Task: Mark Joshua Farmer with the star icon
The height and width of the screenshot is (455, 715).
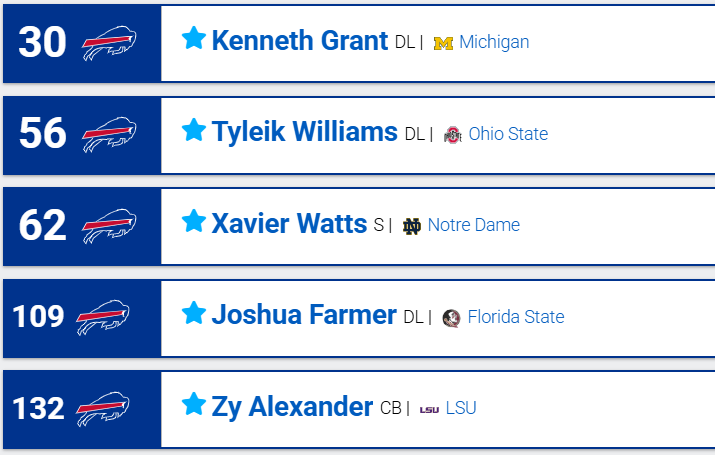Action: point(194,313)
